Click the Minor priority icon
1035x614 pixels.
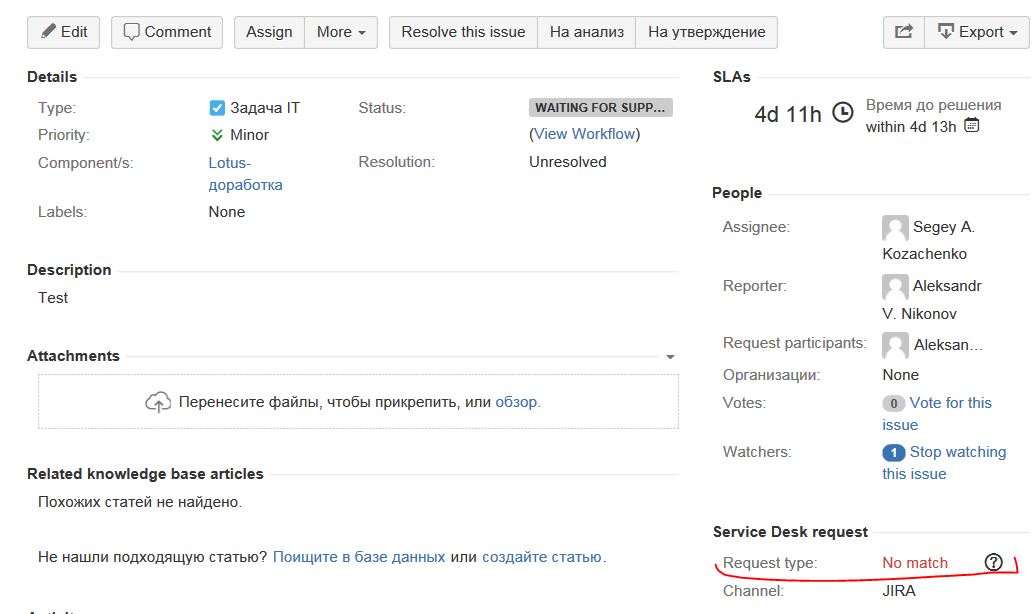217,135
